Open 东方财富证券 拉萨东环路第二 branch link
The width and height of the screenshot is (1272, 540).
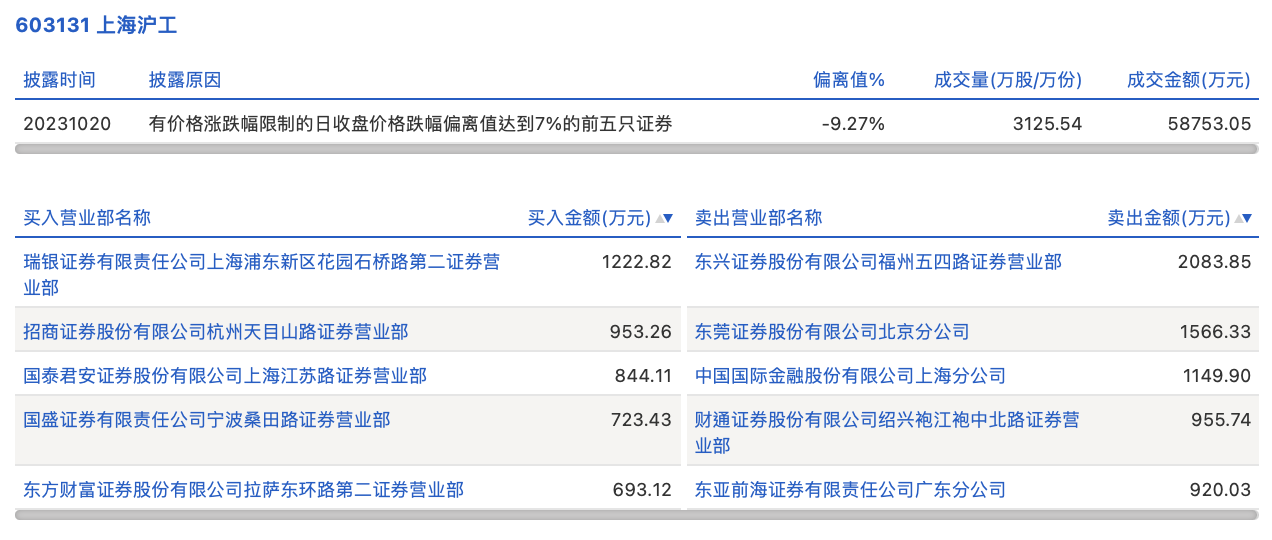point(243,490)
